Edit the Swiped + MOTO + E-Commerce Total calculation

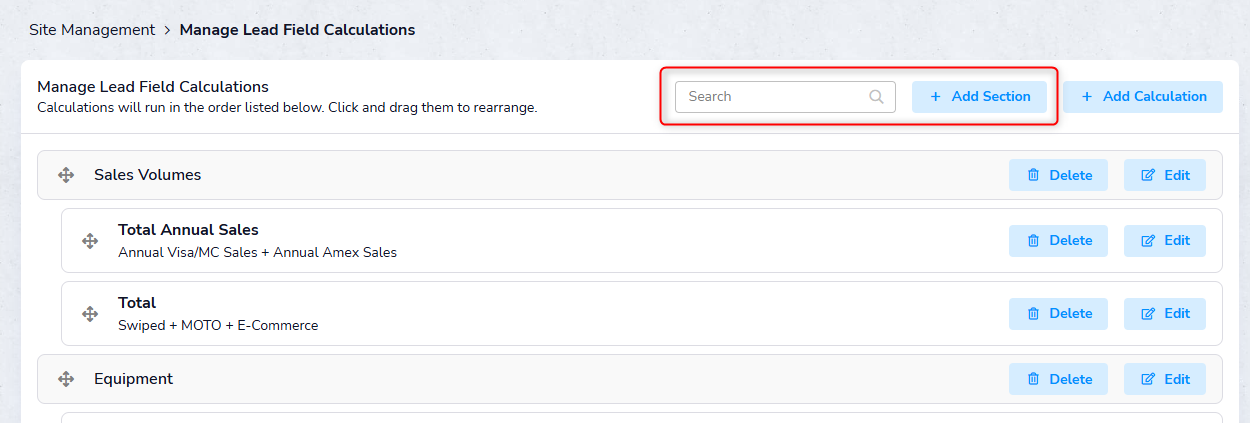point(1164,314)
